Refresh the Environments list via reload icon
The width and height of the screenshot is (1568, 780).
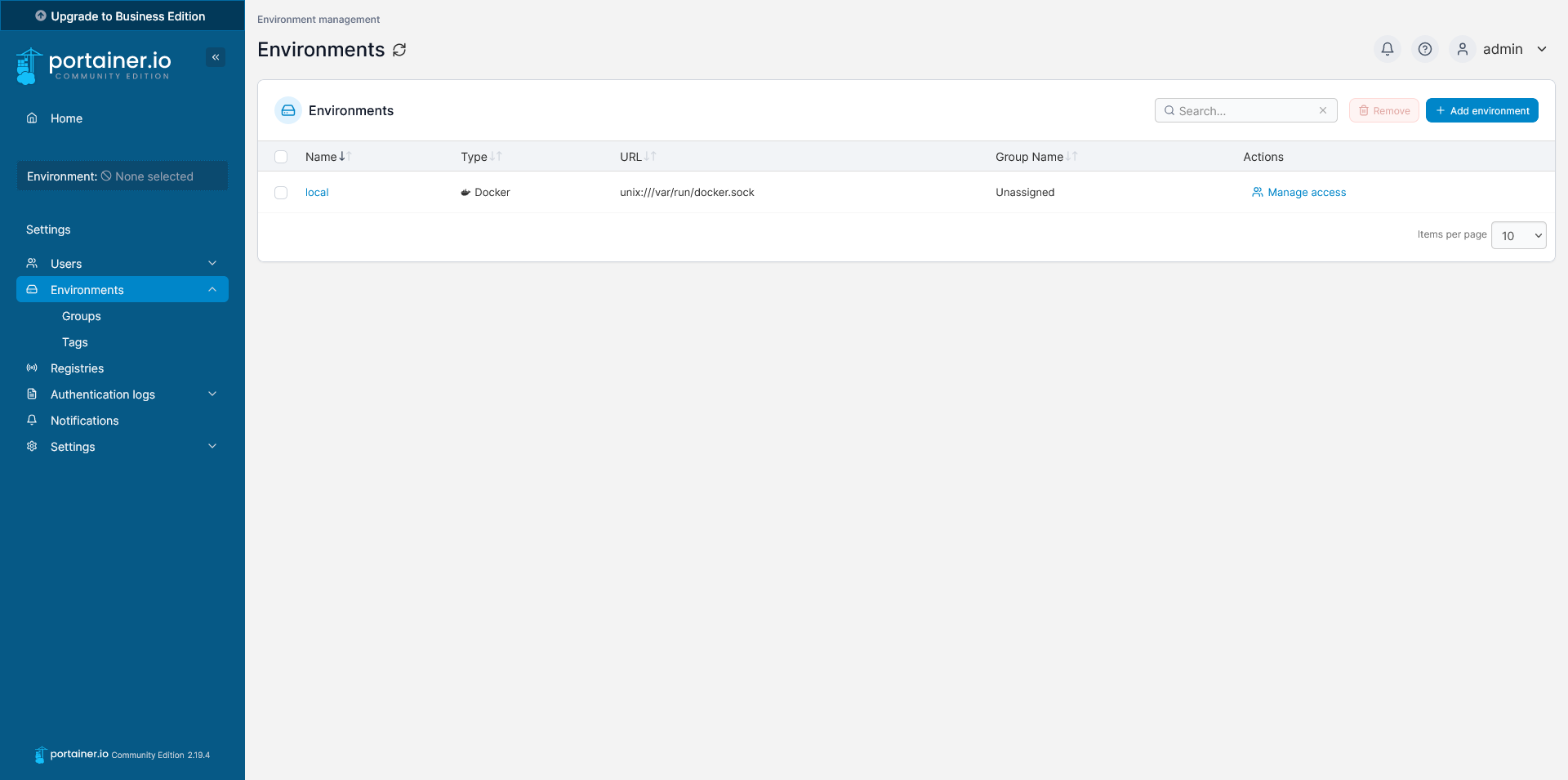399,50
